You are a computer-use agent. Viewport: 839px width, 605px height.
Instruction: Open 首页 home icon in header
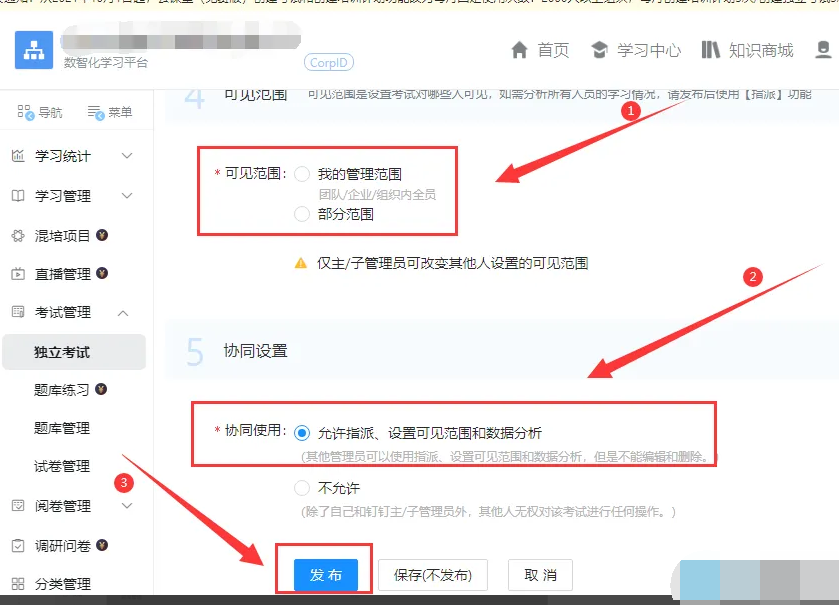click(x=519, y=50)
